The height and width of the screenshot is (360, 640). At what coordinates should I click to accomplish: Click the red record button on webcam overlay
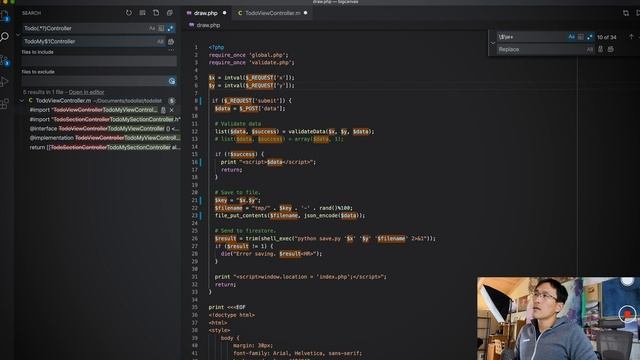click(627, 314)
